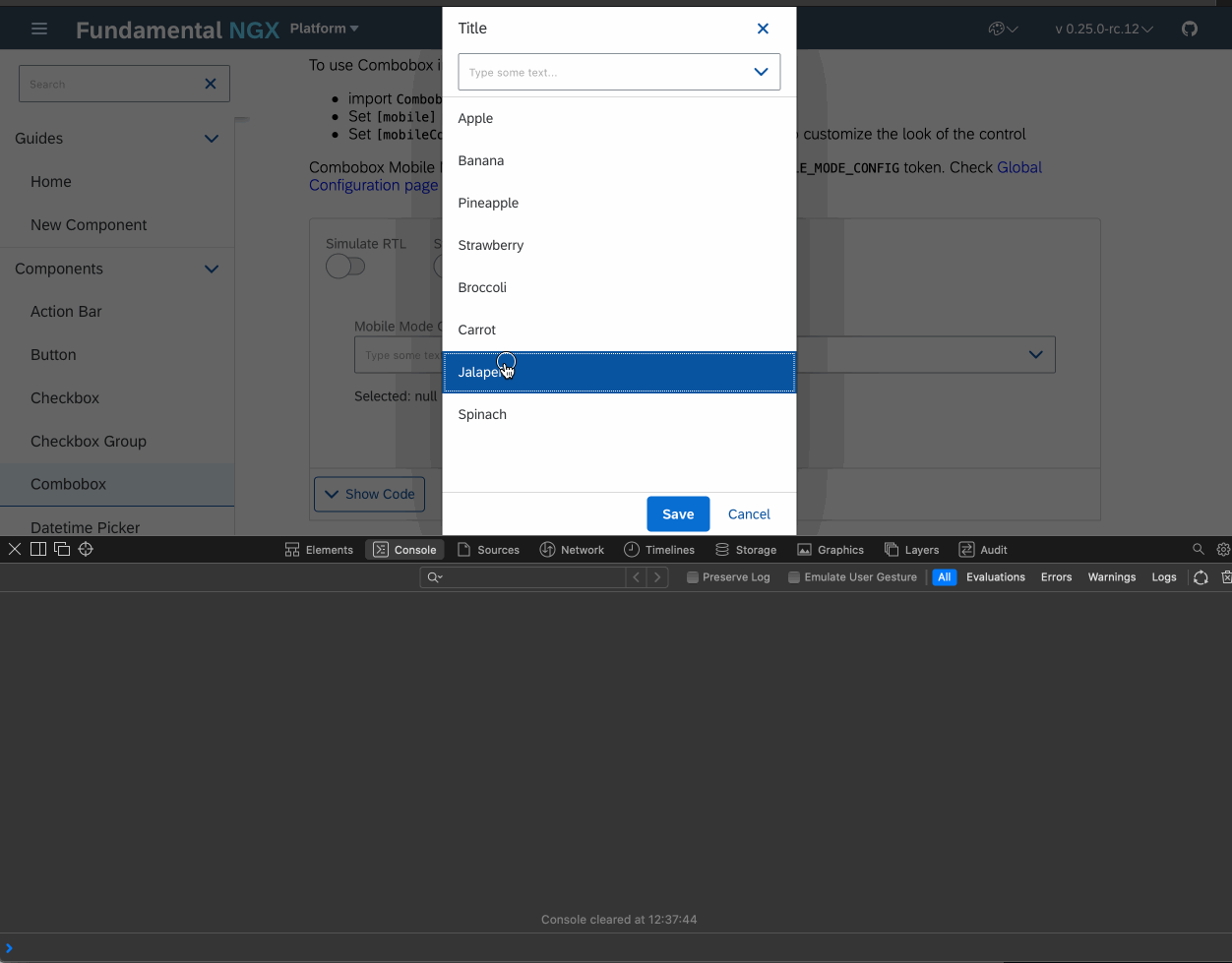The height and width of the screenshot is (963, 1232).
Task: Choose Pineapple from the list
Action: click(619, 203)
